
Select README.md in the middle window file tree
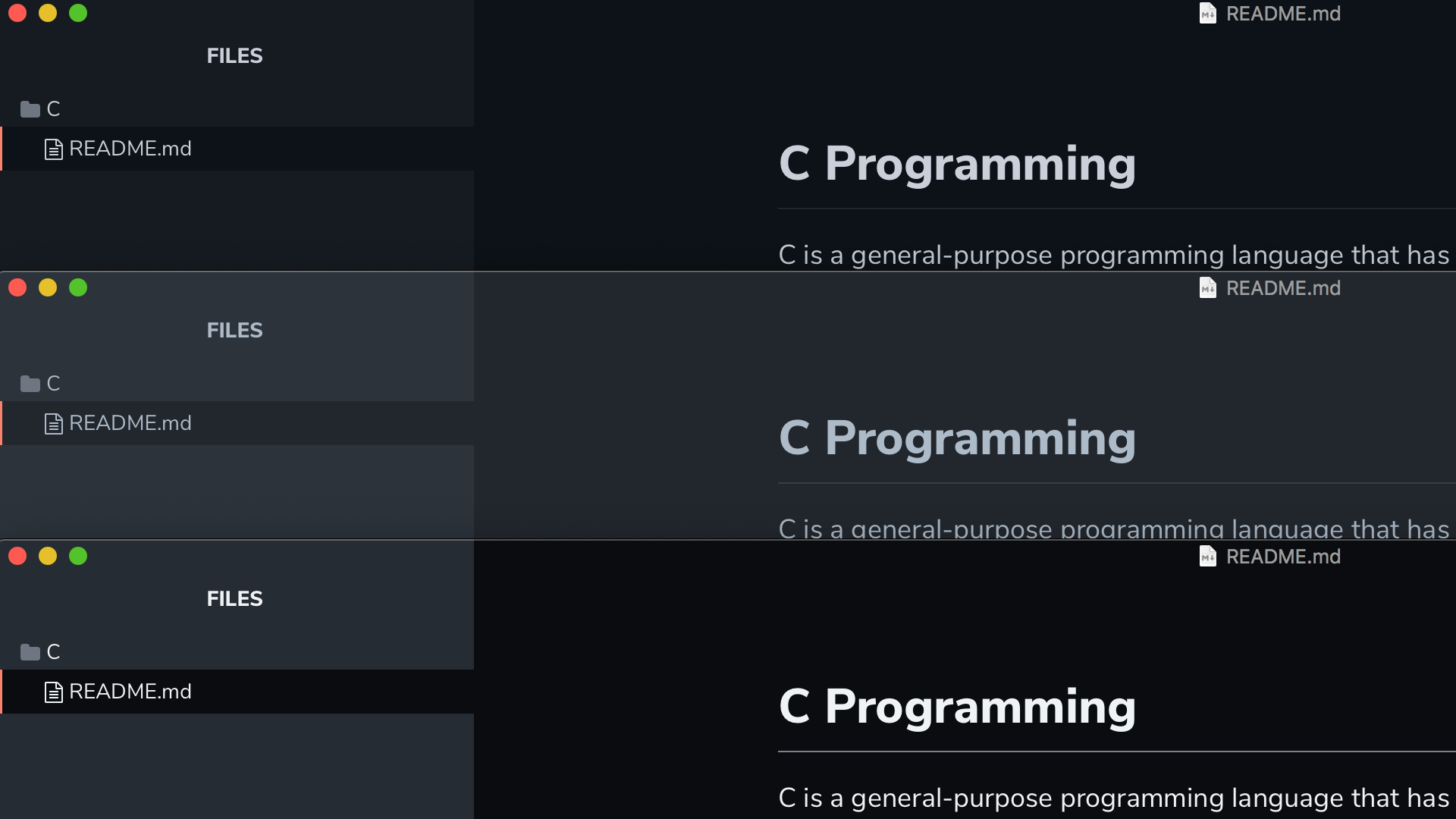click(237, 423)
